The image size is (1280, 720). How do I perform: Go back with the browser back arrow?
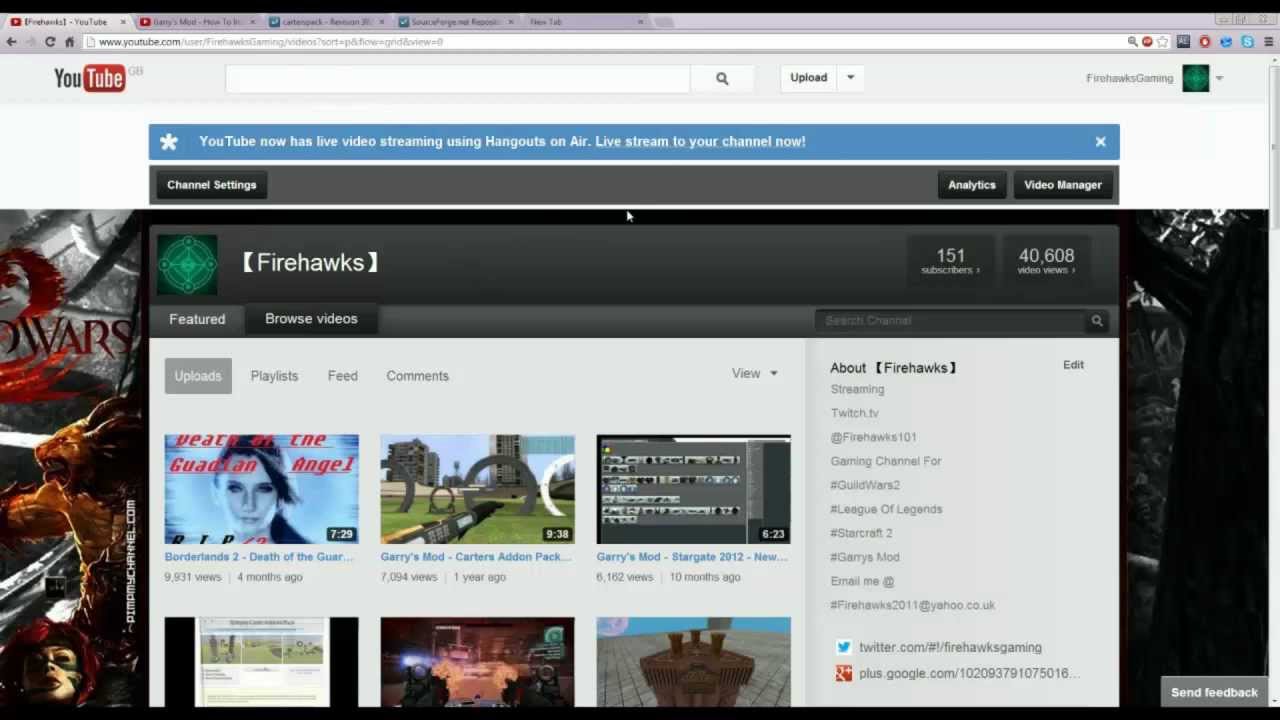click(11, 42)
